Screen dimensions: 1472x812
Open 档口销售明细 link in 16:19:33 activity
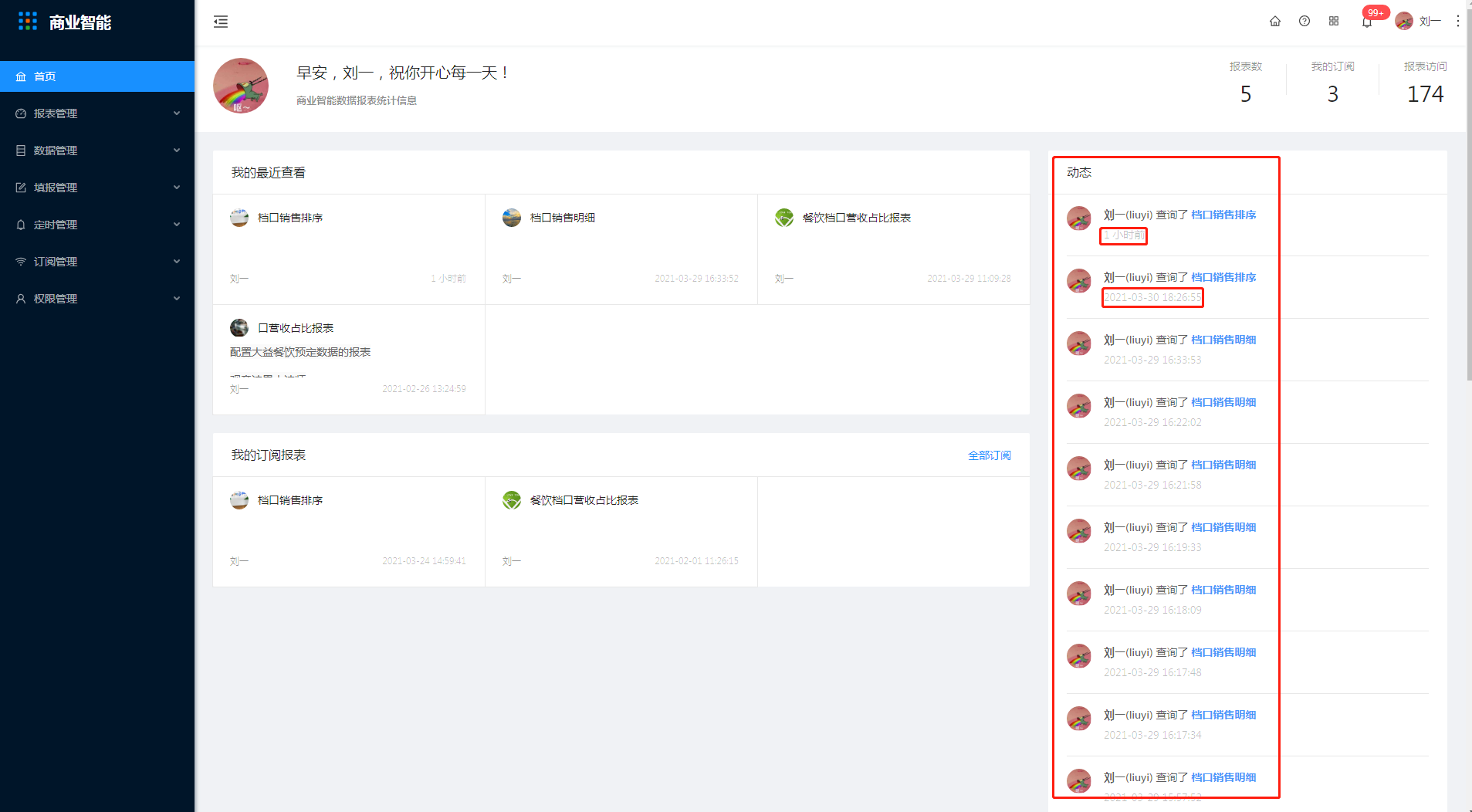pyautogui.click(x=1223, y=527)
